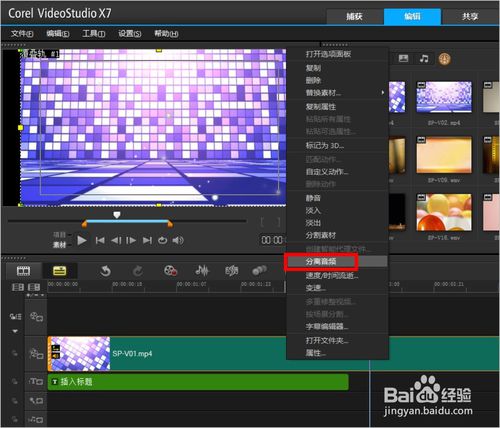Select the SP-V02.mp4 library thumbnail
The width and height of the screenshot is (500, 428).
pos(444,97)
